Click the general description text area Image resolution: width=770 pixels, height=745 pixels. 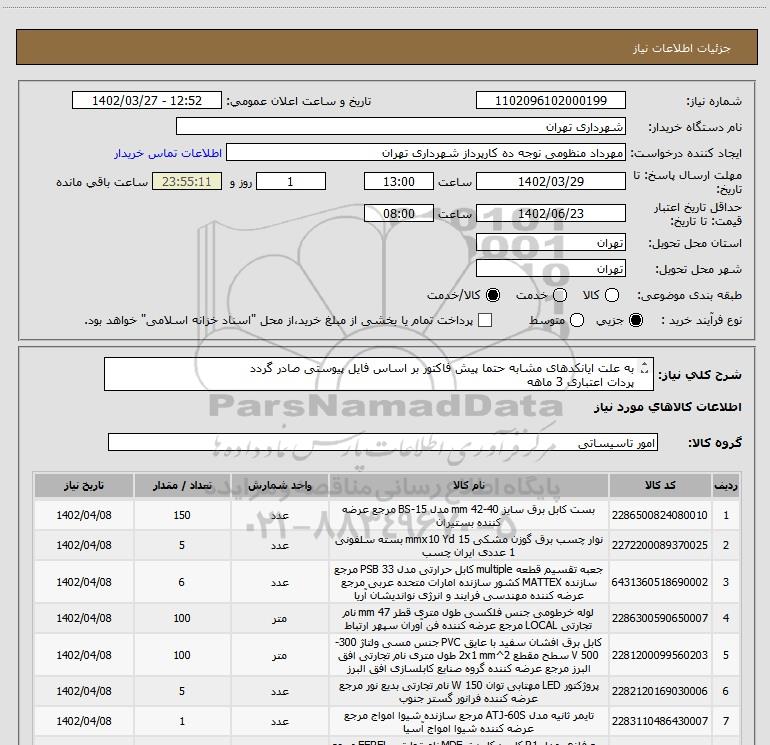379,375
